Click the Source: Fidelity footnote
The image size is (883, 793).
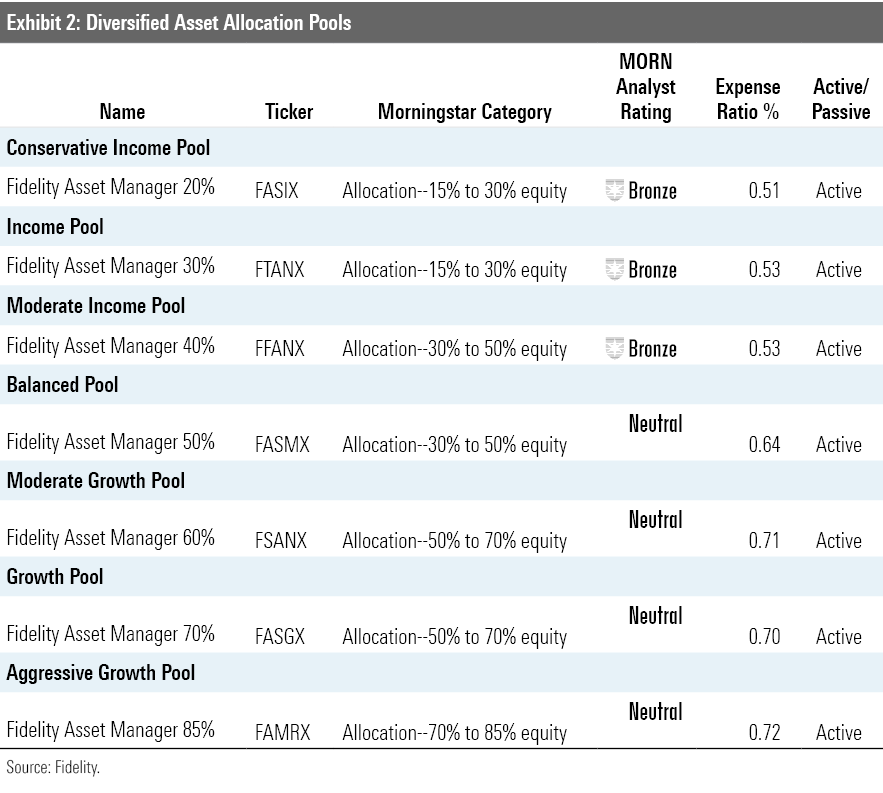click(53, 768)
